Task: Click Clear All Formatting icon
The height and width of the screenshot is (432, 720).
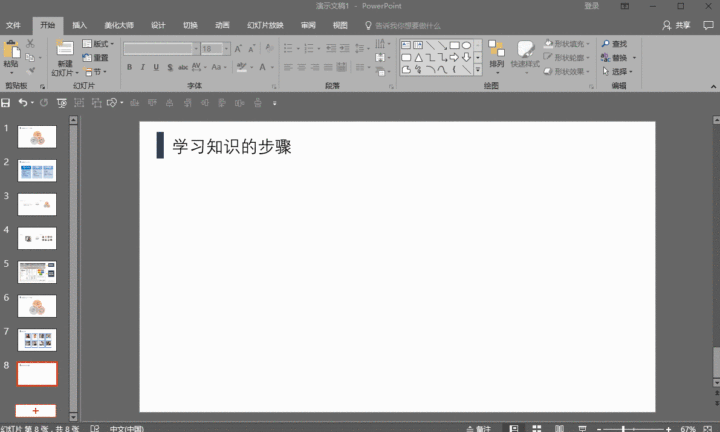Action: point(270,48)
